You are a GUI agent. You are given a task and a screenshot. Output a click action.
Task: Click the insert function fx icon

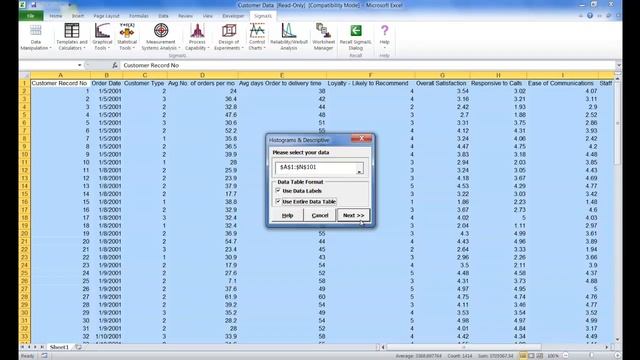[x=115, y=65]
